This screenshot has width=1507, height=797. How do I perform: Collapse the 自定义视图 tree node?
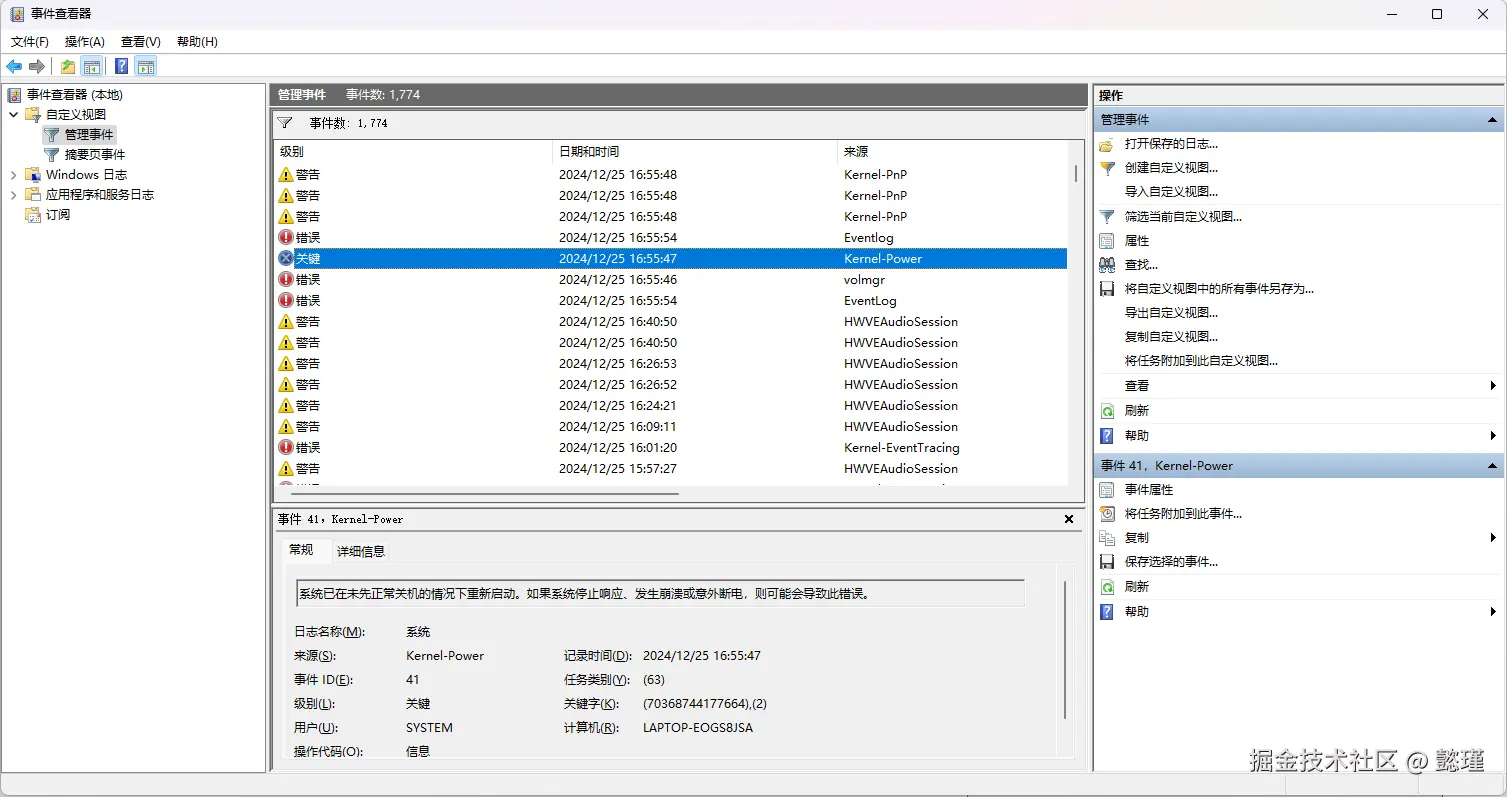pyautogui.click(x=14, y=115)
